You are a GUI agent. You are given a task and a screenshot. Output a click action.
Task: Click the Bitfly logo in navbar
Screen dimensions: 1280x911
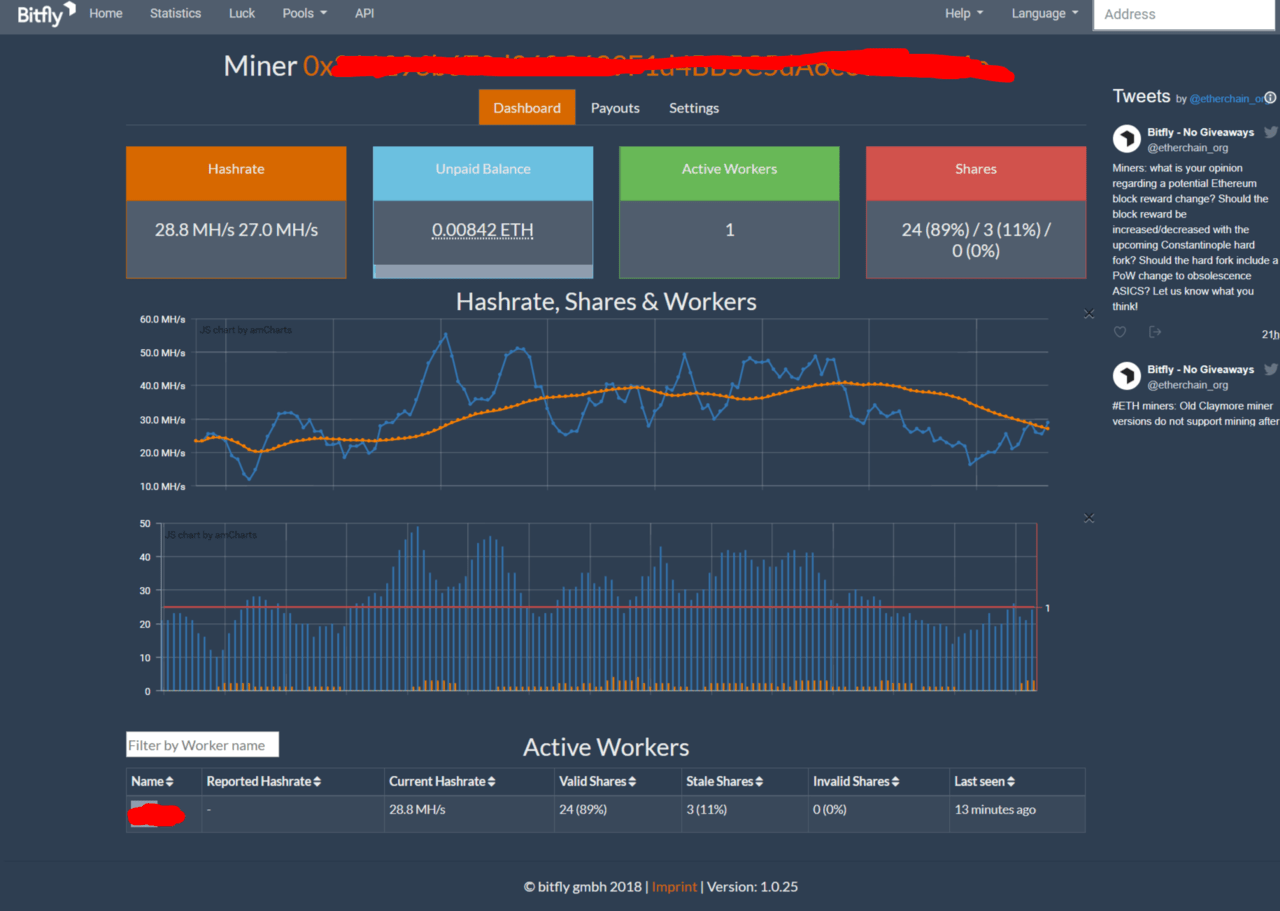coord(46,14)
